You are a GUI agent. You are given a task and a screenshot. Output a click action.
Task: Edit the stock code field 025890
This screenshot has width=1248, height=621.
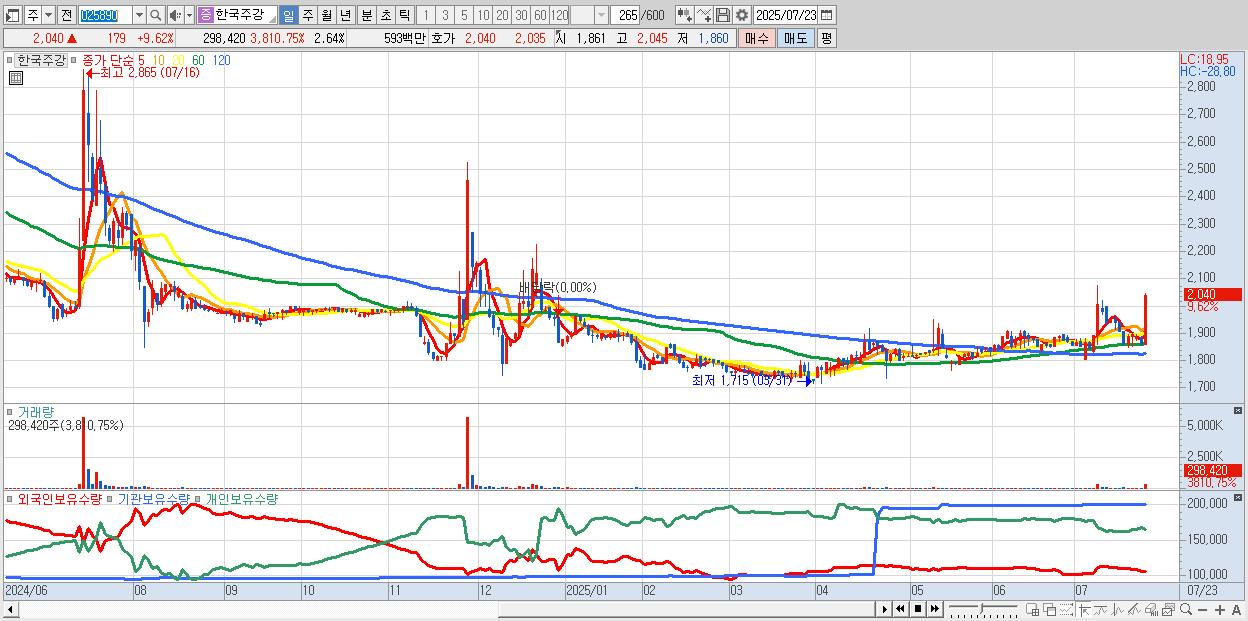(104, 15)
